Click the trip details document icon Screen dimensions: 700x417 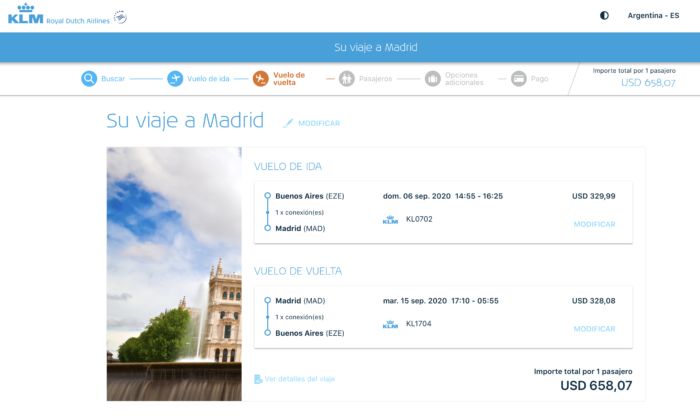(258, 379)
